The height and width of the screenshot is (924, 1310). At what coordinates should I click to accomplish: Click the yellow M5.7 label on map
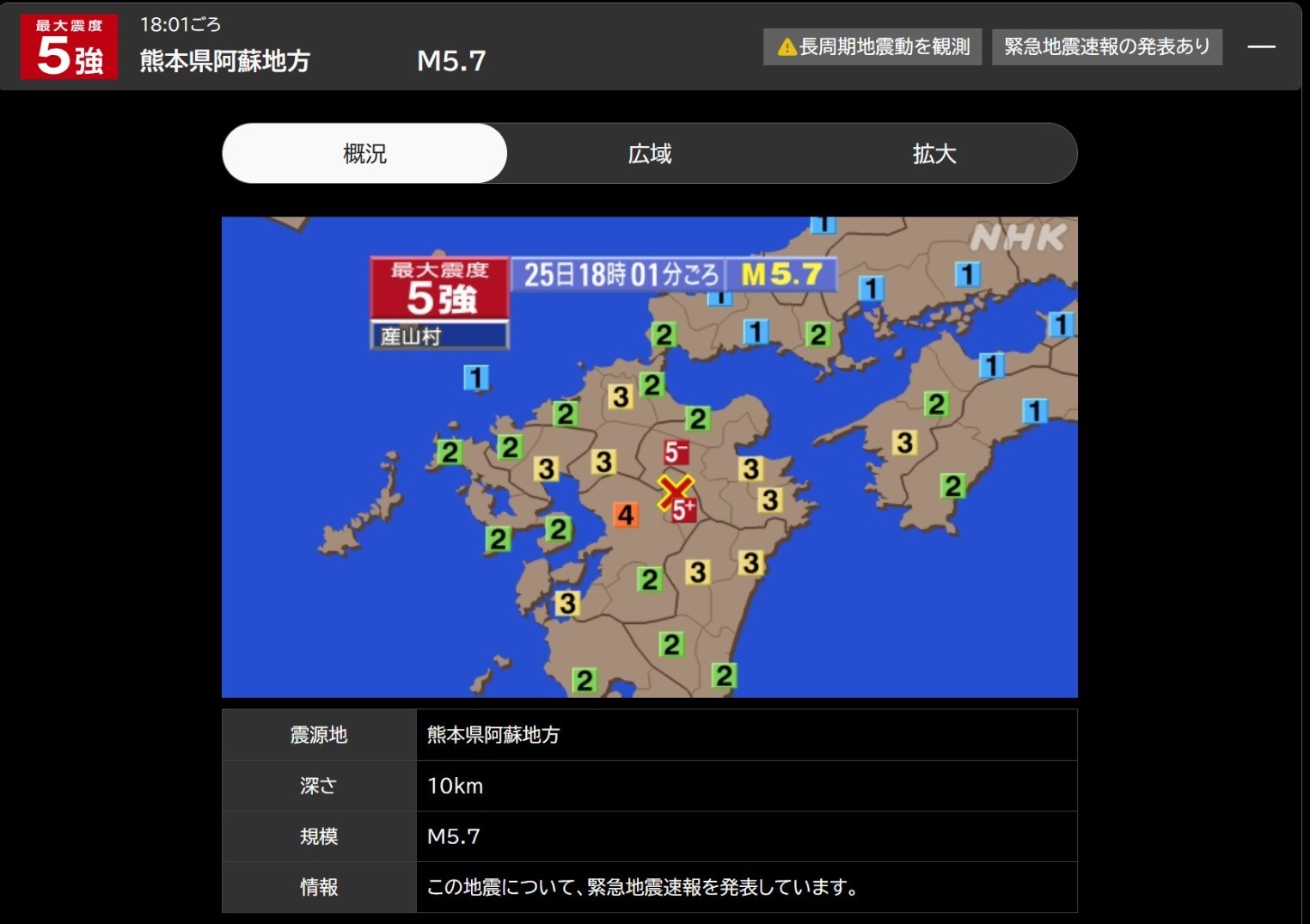pos(781,275)
